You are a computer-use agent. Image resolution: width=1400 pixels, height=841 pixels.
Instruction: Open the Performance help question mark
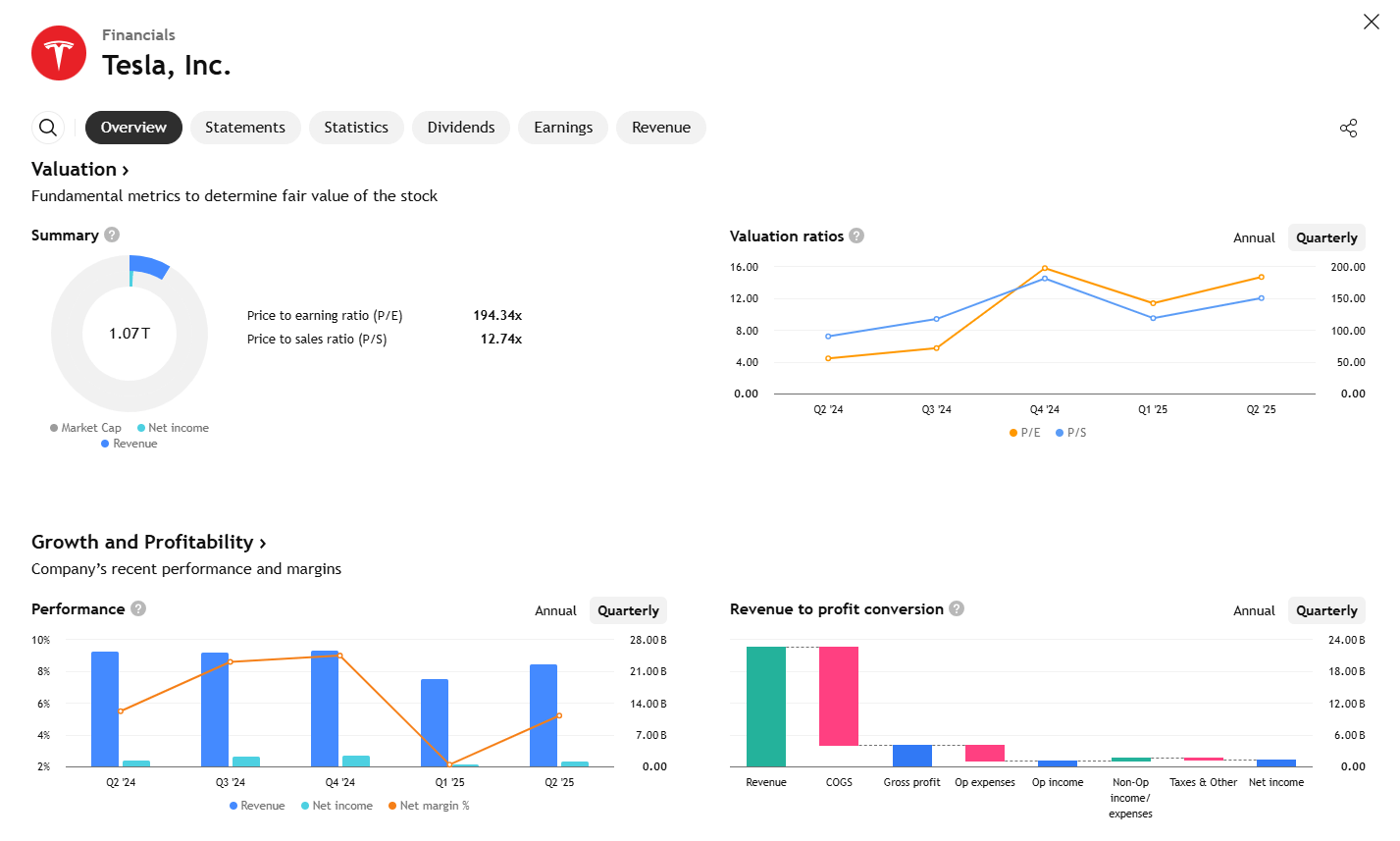tap(138, 608)
